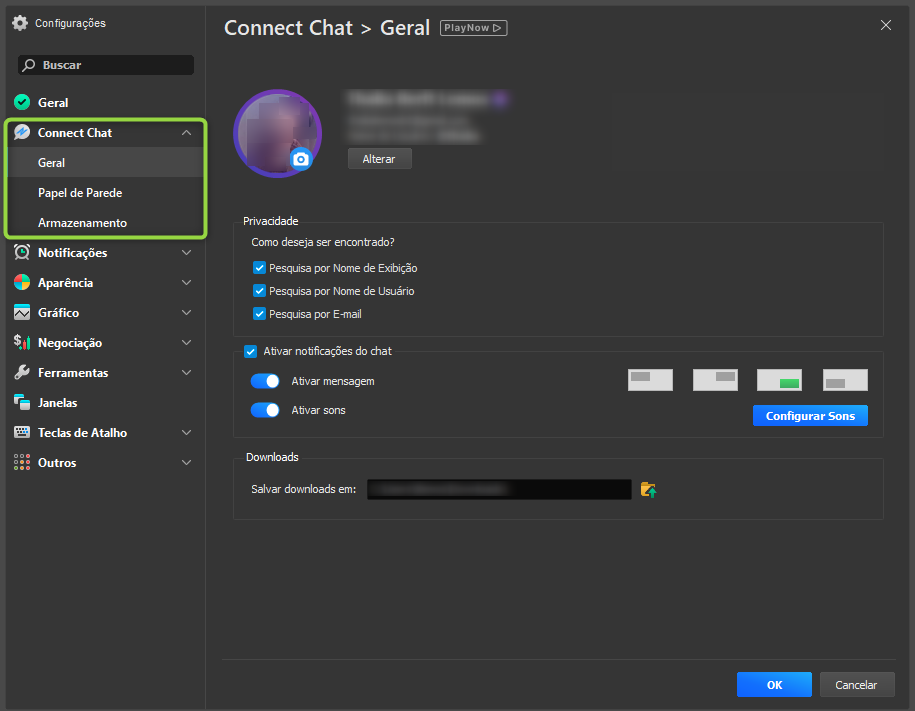Click the Teclas de Atalho keyboard icon
915x711 pixels.
(22, 432)
